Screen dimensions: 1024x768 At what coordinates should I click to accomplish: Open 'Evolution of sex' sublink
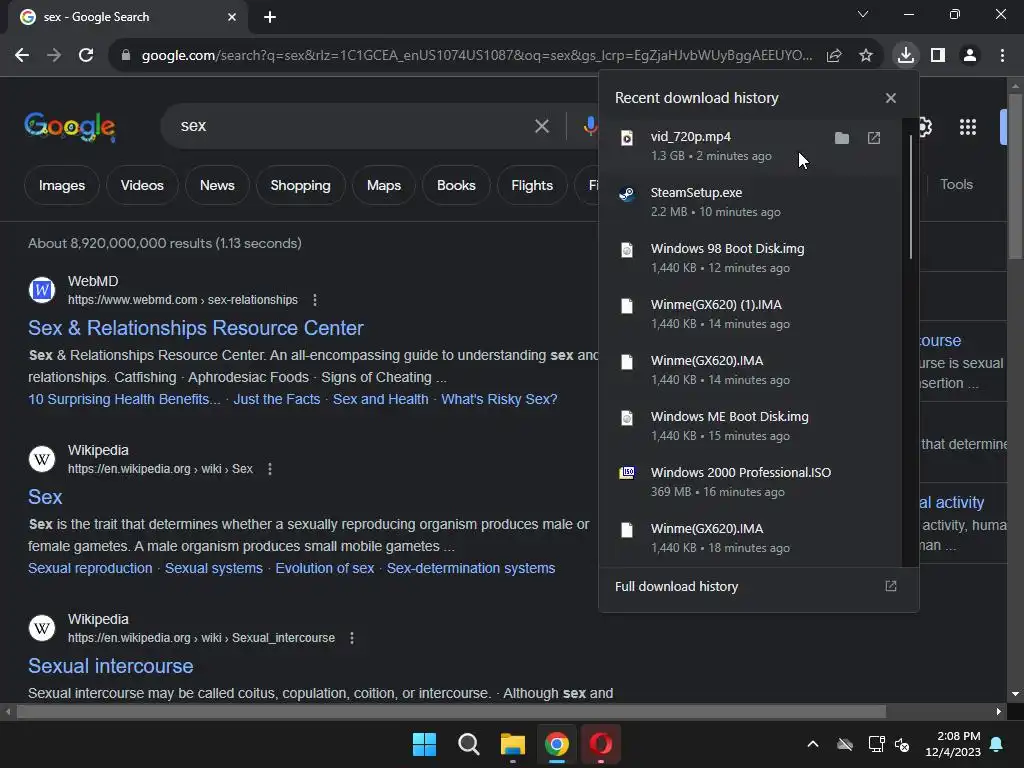point(325,568)
